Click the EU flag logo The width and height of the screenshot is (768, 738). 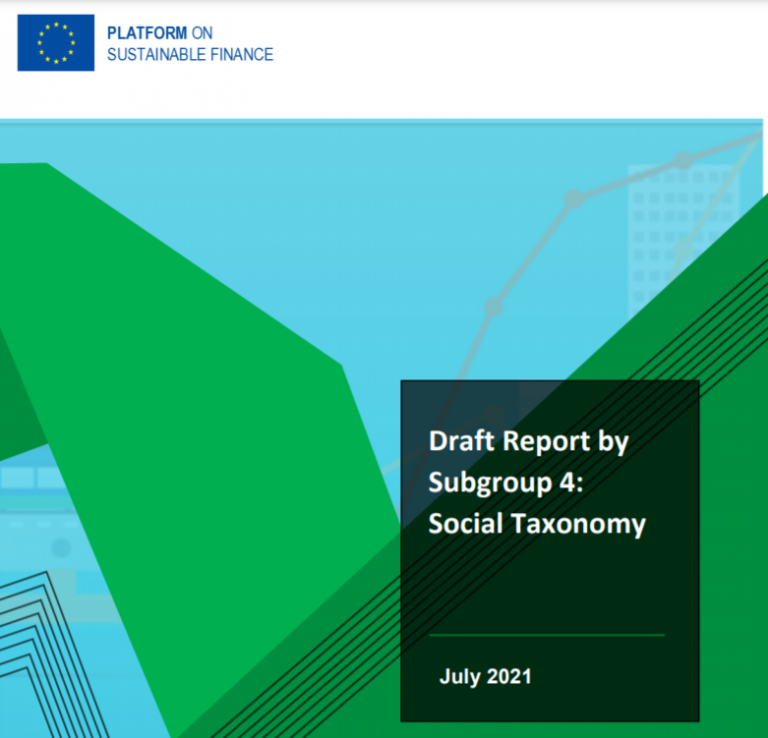pyautogui.click(x=56, y=43)
